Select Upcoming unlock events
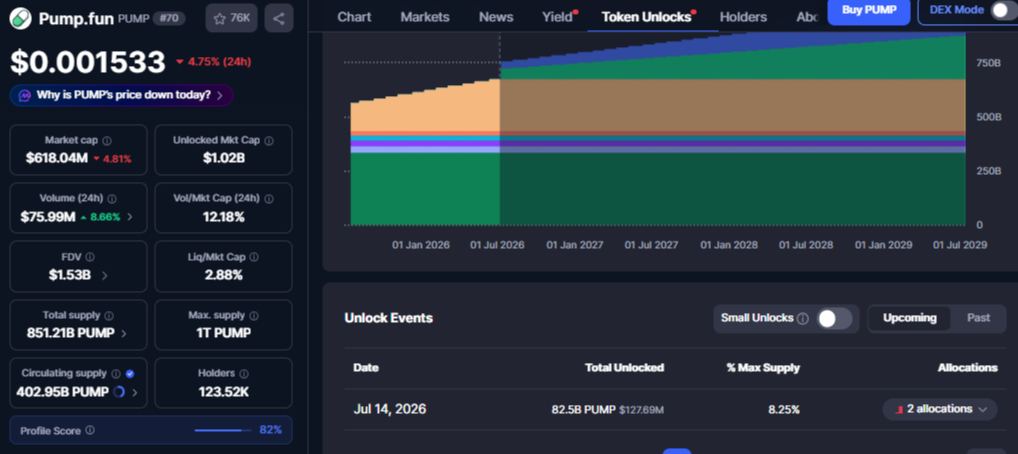 point(910,318)
